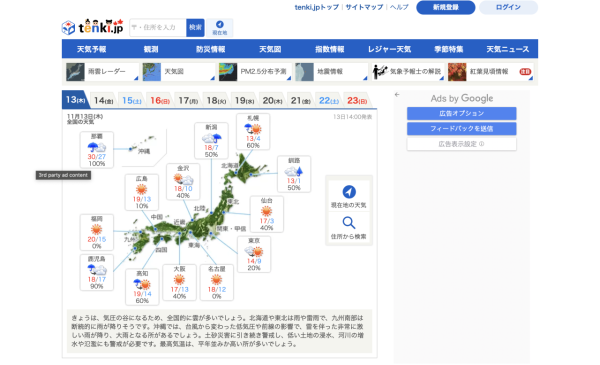This screenshot has height=365, width=600.
Task: Open 気象予報士の解説 forecaster commentary
Action: point(408,72)
